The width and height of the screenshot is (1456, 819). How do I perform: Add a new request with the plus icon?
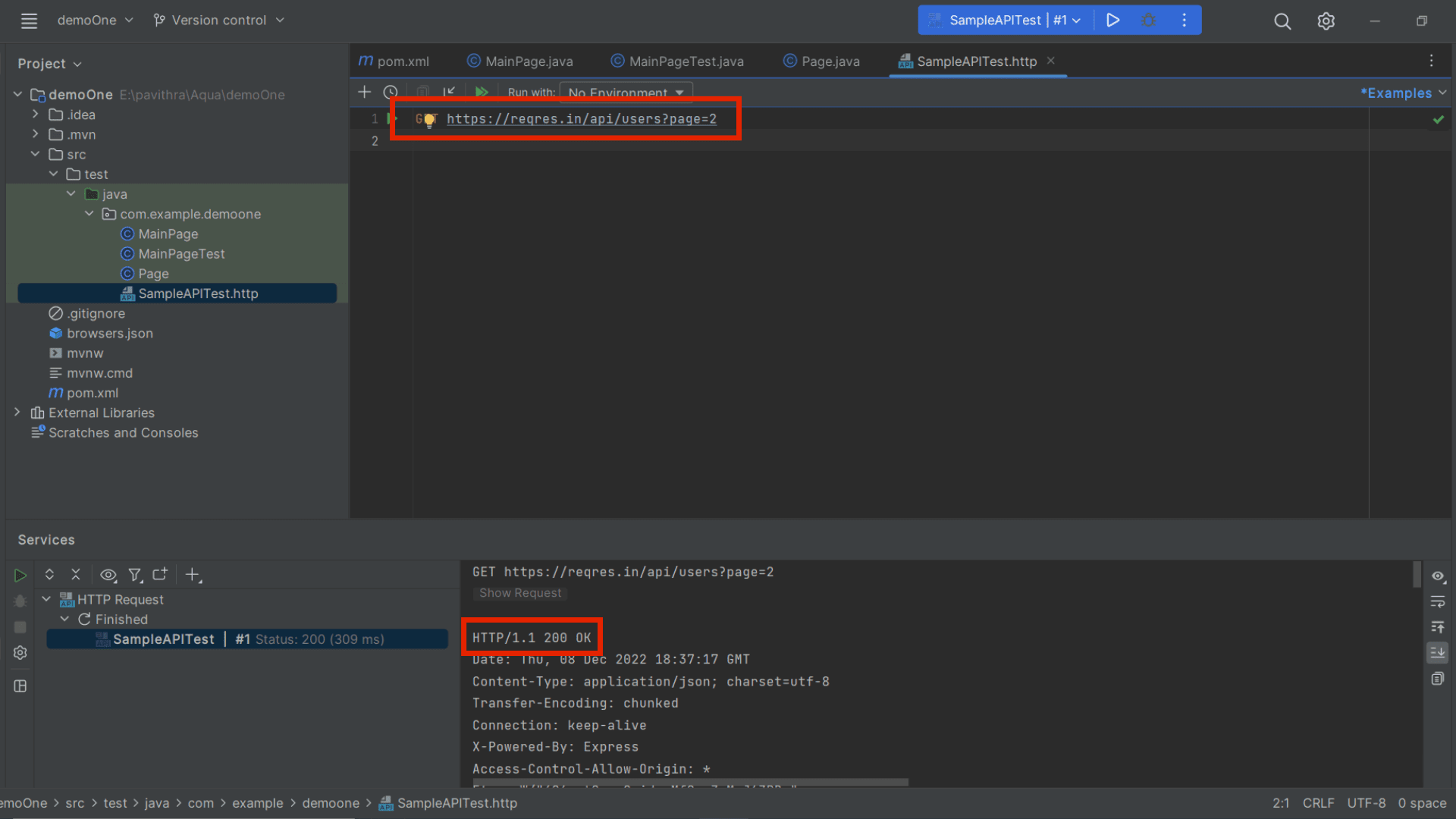point(364,92)
